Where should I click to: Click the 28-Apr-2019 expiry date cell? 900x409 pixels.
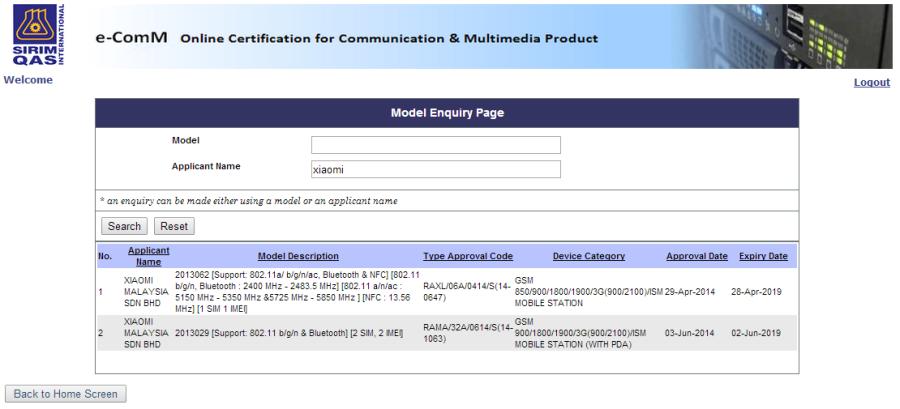point(763,291)
